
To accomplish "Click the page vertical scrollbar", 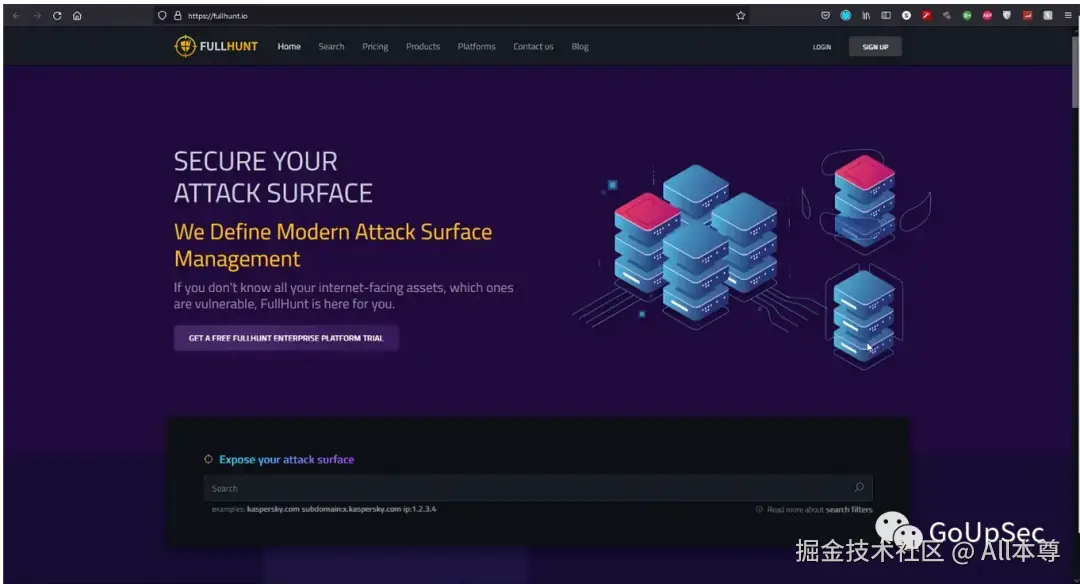I will [x=1075, y=72].
